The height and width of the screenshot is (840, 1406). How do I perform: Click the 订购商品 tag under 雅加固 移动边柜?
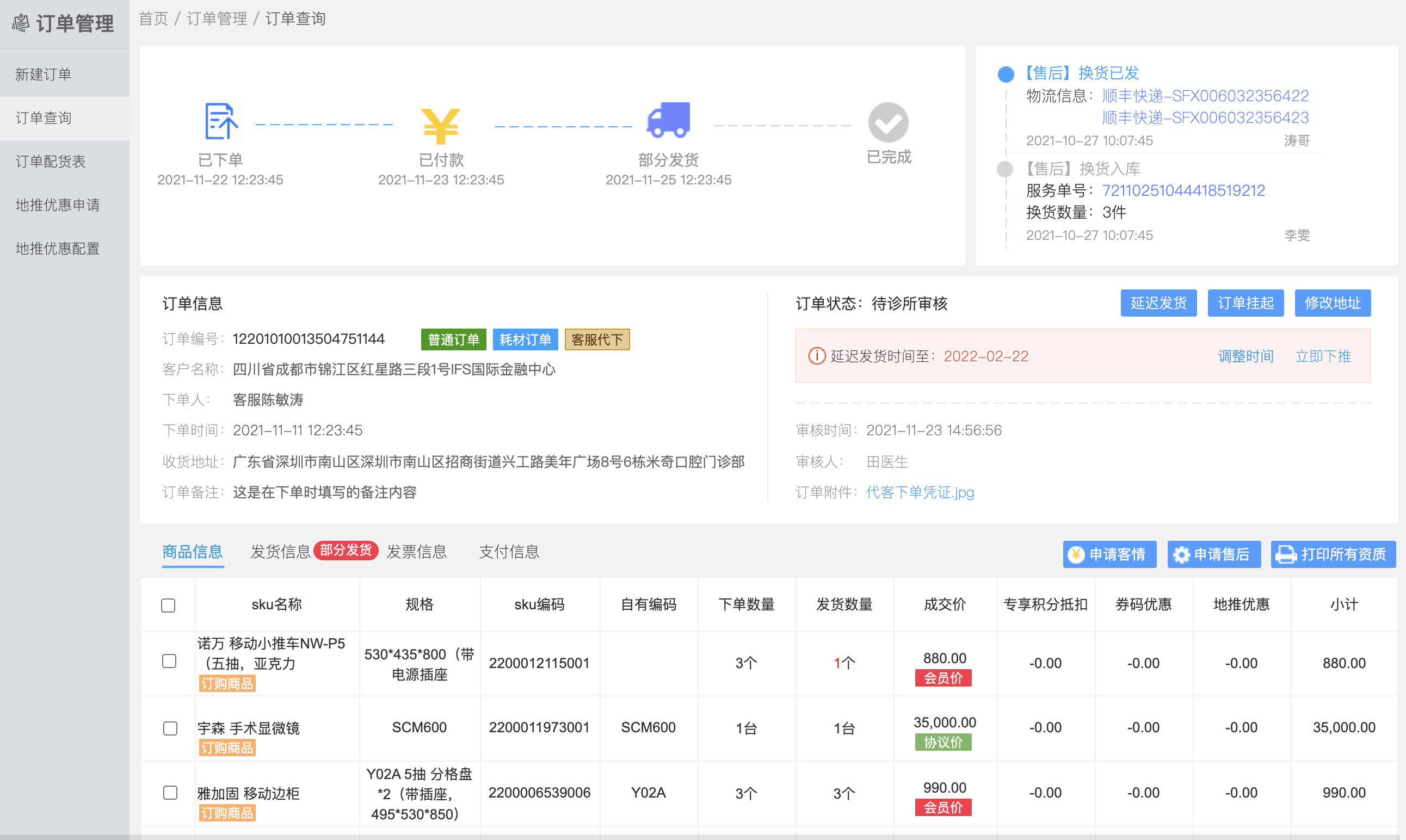227,813
